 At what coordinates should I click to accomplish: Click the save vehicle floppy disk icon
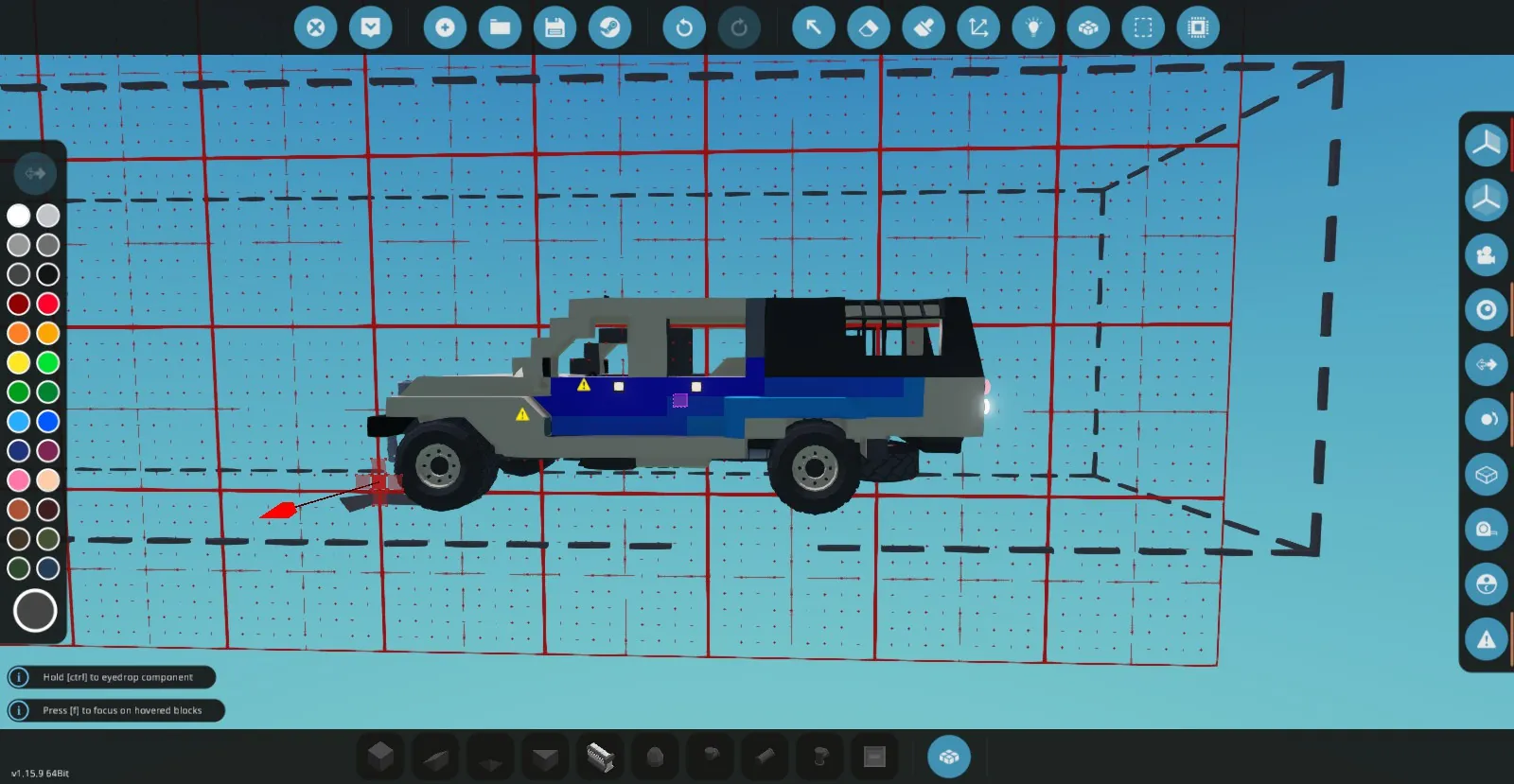(x=555, y=27)
